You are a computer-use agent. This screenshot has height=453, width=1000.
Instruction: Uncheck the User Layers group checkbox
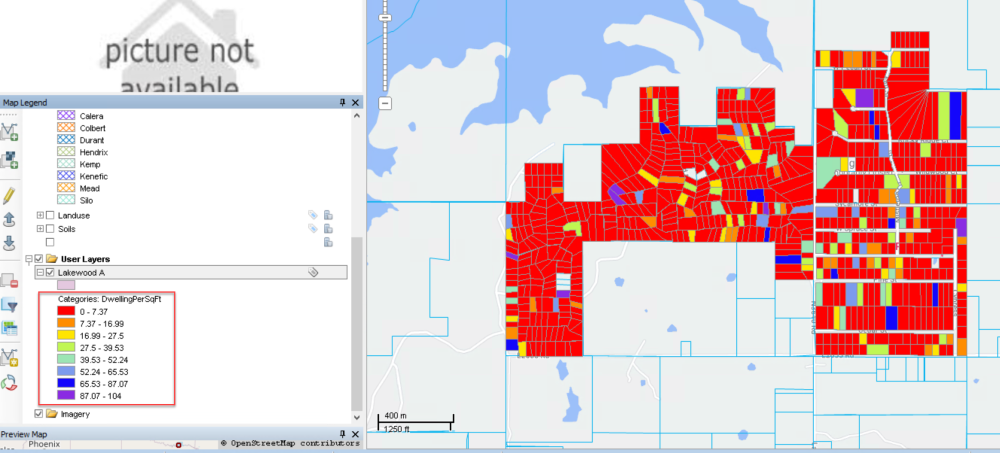click(39, 259)
